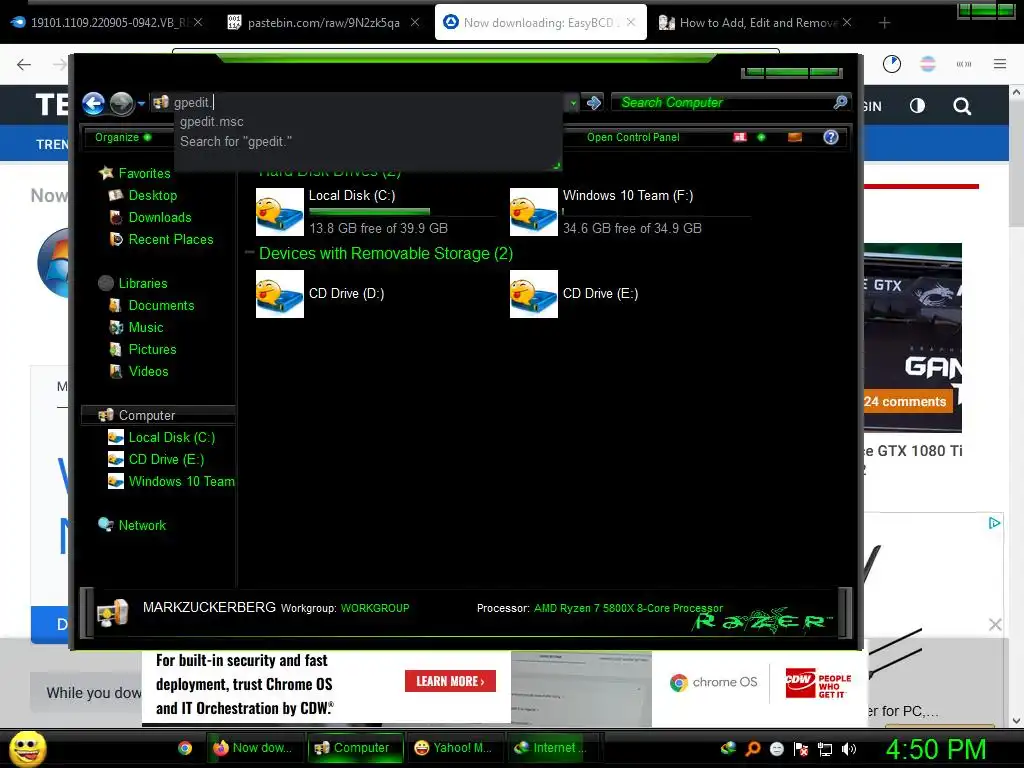Screen dimensions: 1024x768
Task: Click the browser timer icon near toolbar
Action: pyautogui.click(x=892, y=64)
